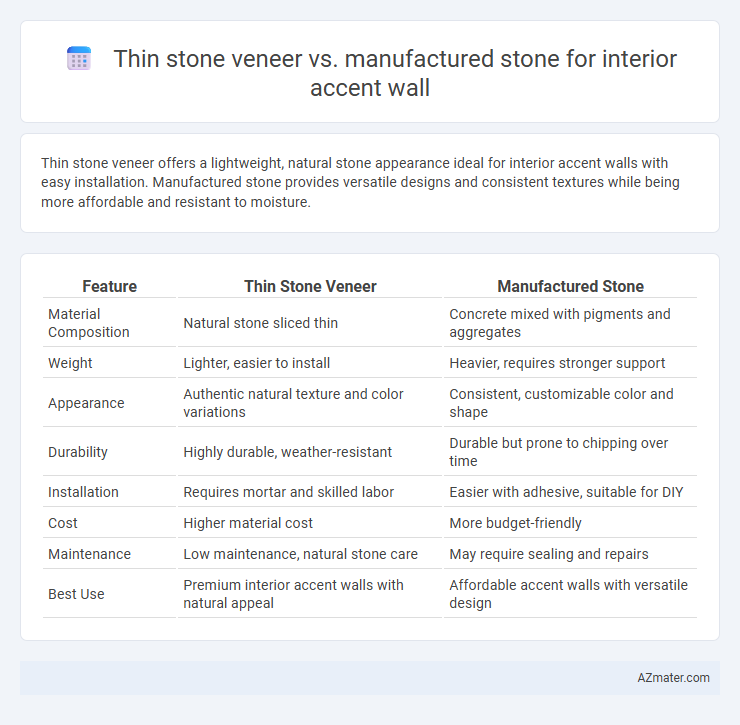Click the Best Use row label

(76, 594)
